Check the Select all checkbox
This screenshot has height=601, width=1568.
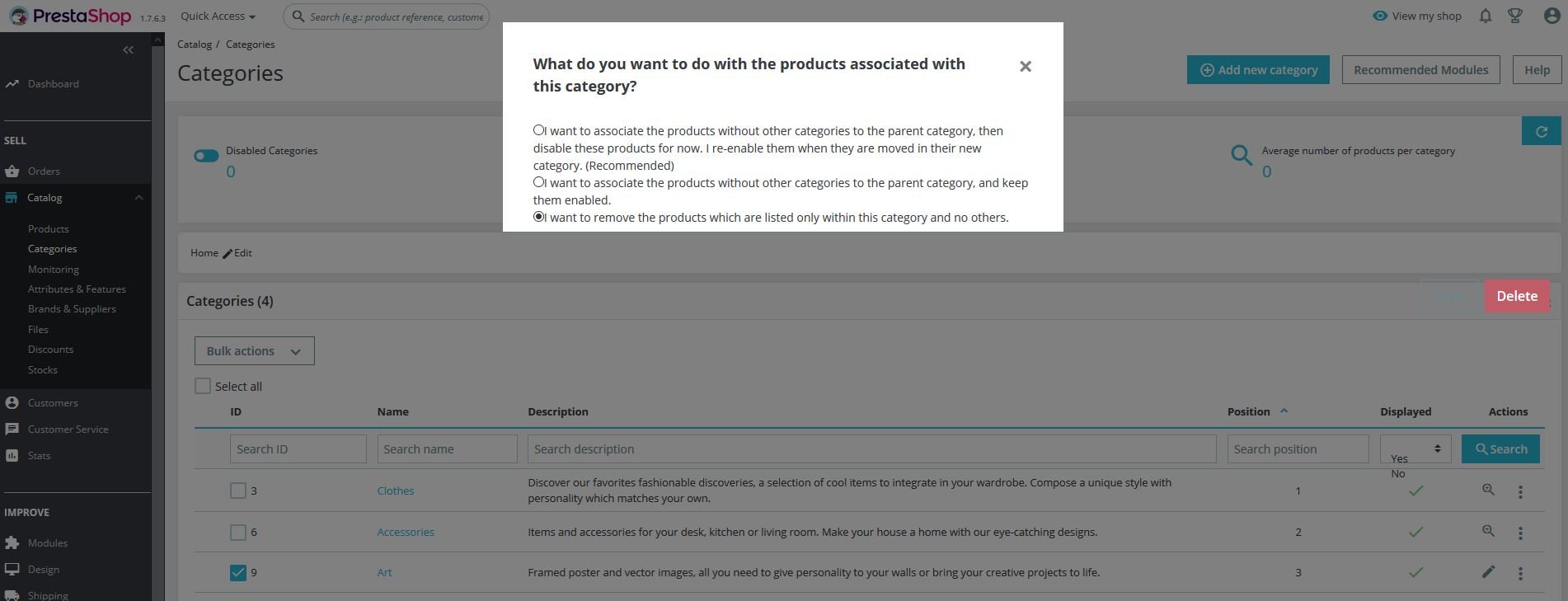tap(203, 386)
